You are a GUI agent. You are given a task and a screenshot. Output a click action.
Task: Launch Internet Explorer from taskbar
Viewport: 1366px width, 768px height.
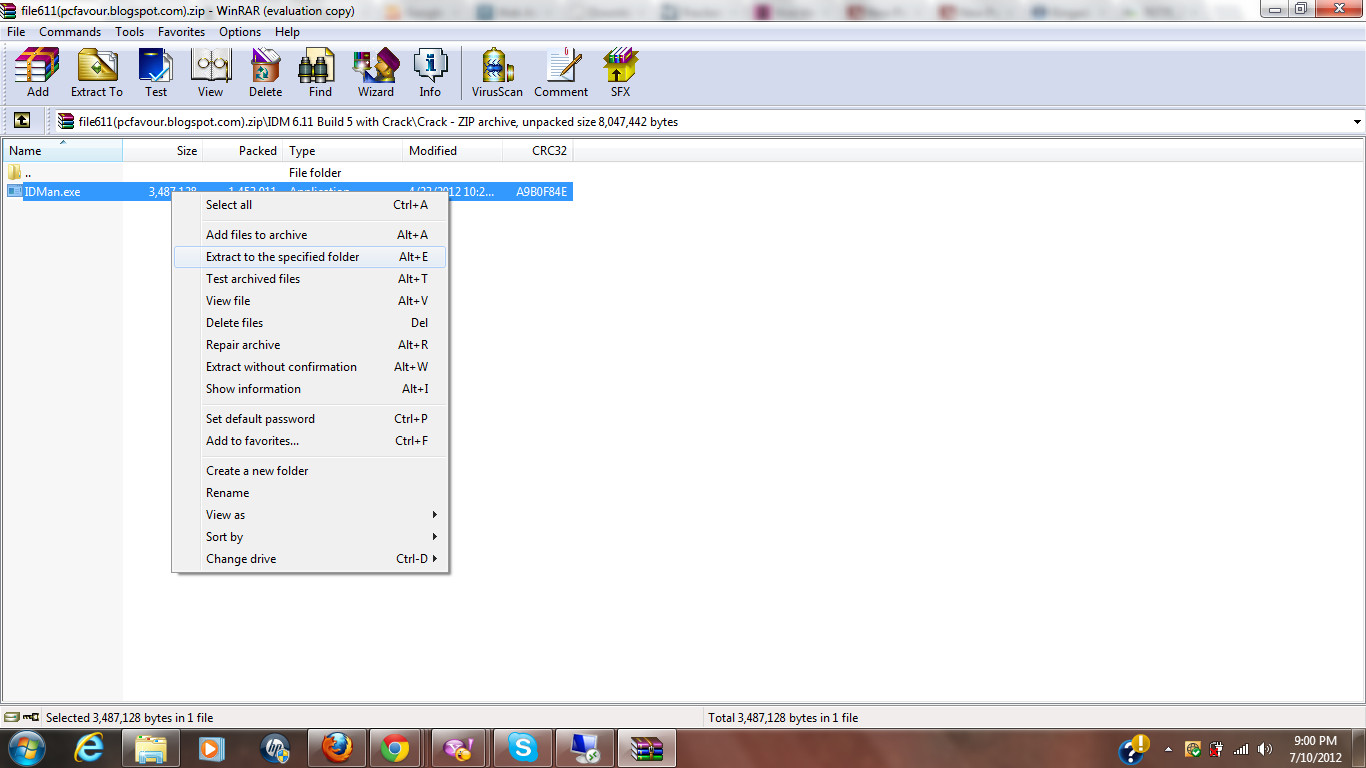90,748
